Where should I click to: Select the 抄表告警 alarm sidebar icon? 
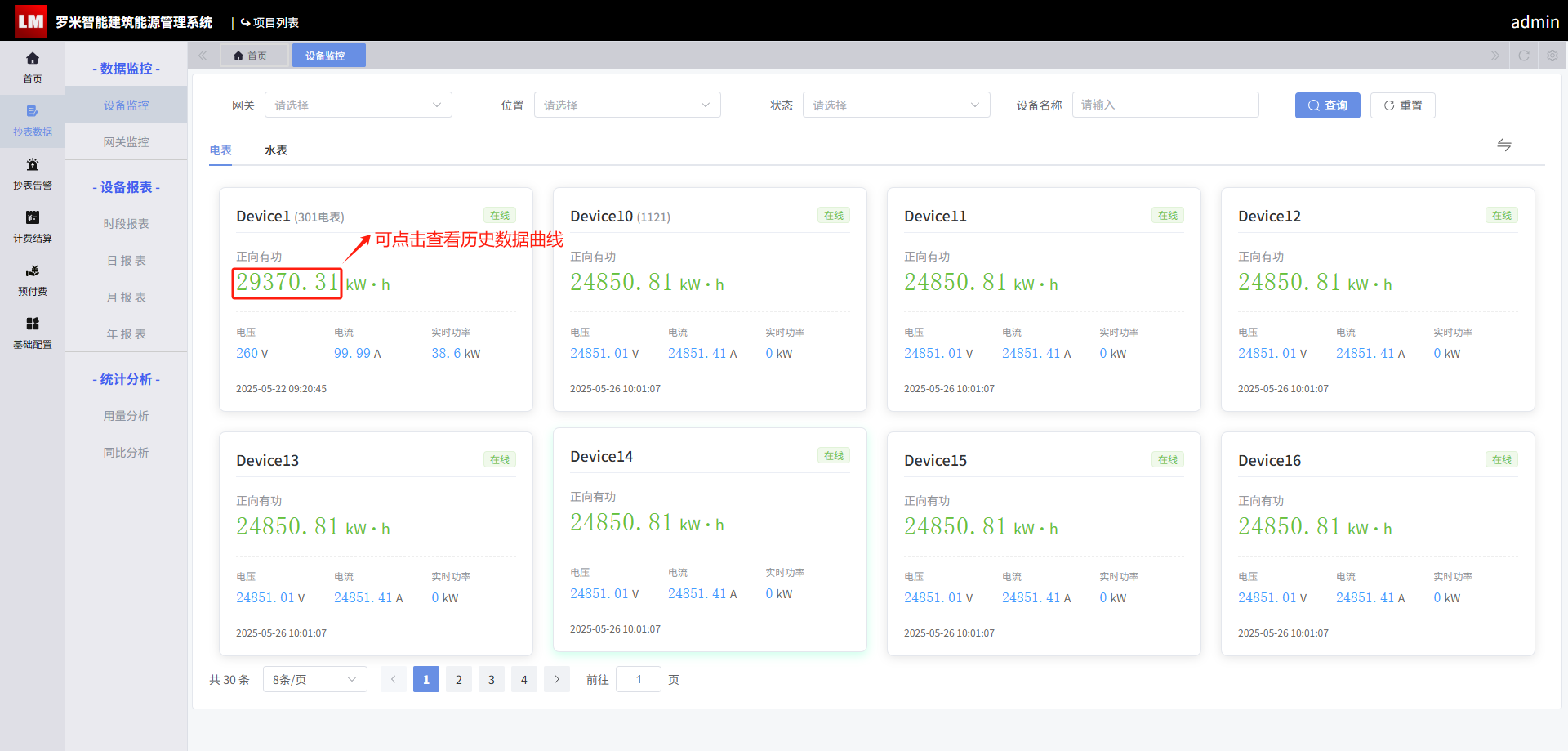(33, 164)
